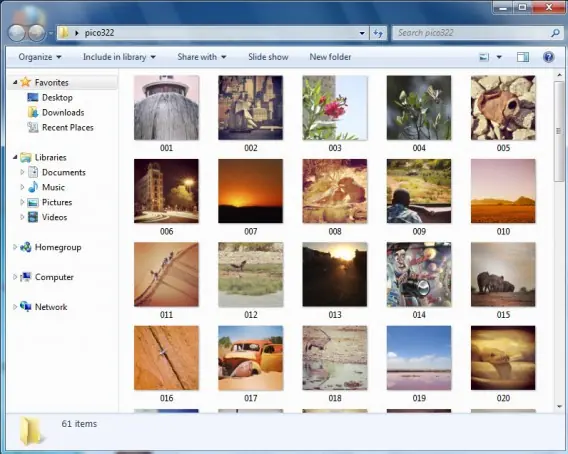Image resolution: width=568 pixels, height=454 pixels.
Task: Click the Forward navigation arrow button
Action: click(x=37, y=33)
